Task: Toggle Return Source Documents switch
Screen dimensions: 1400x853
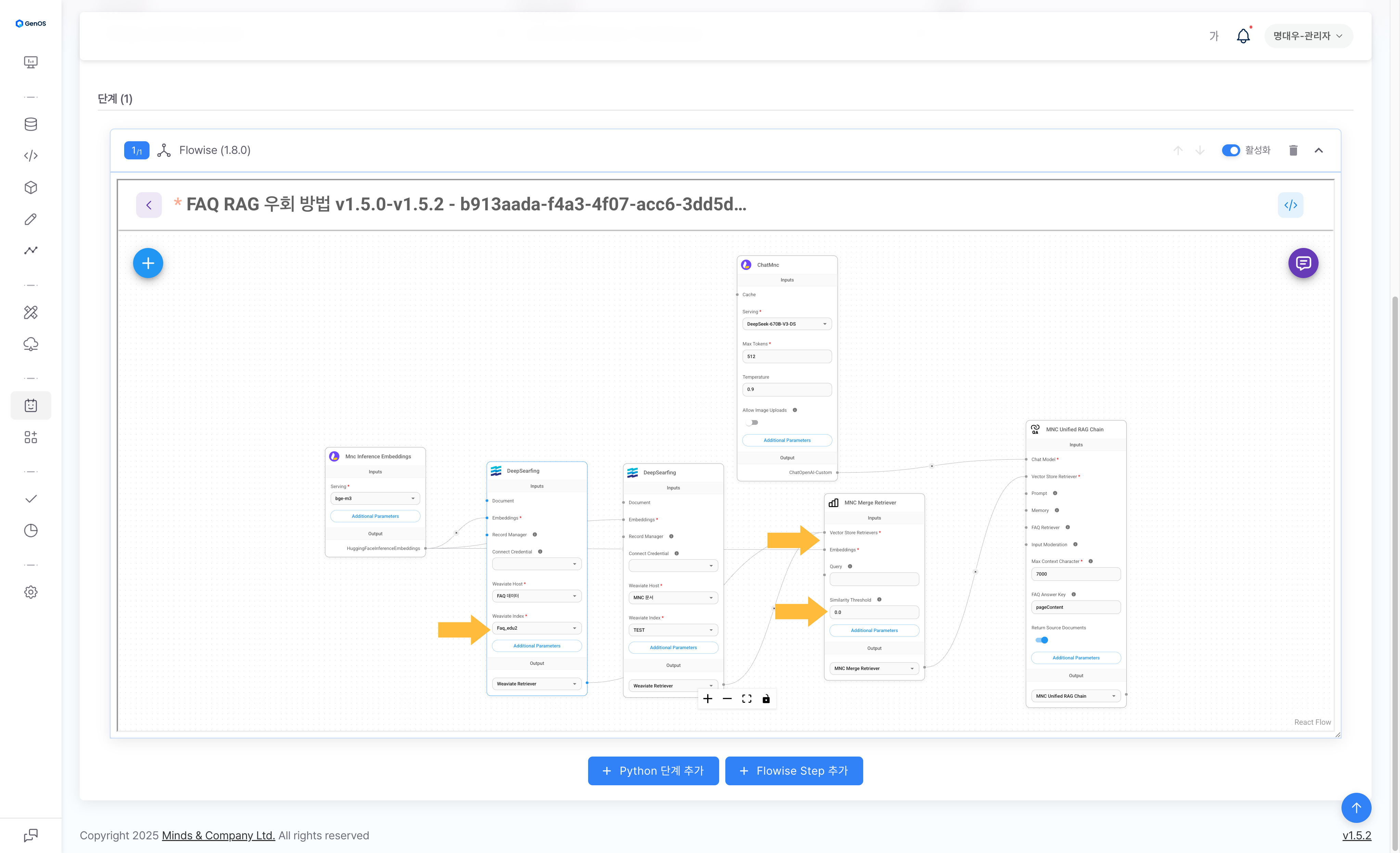Action: pos(1041,640)
